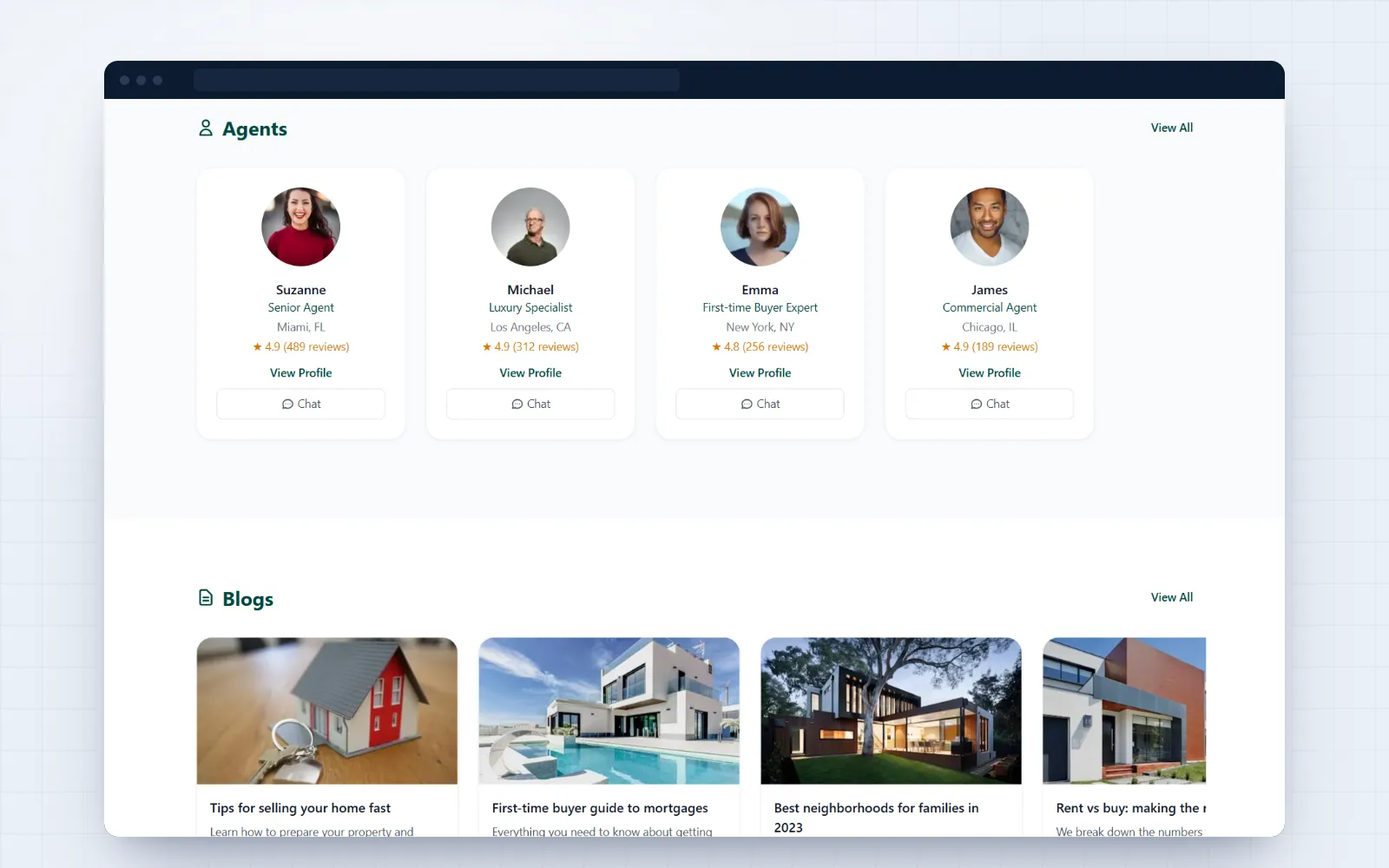Viewport: 1389px width, 868px height.
Task: Click 'Luxury Specialist' title text
Action: 530,307
